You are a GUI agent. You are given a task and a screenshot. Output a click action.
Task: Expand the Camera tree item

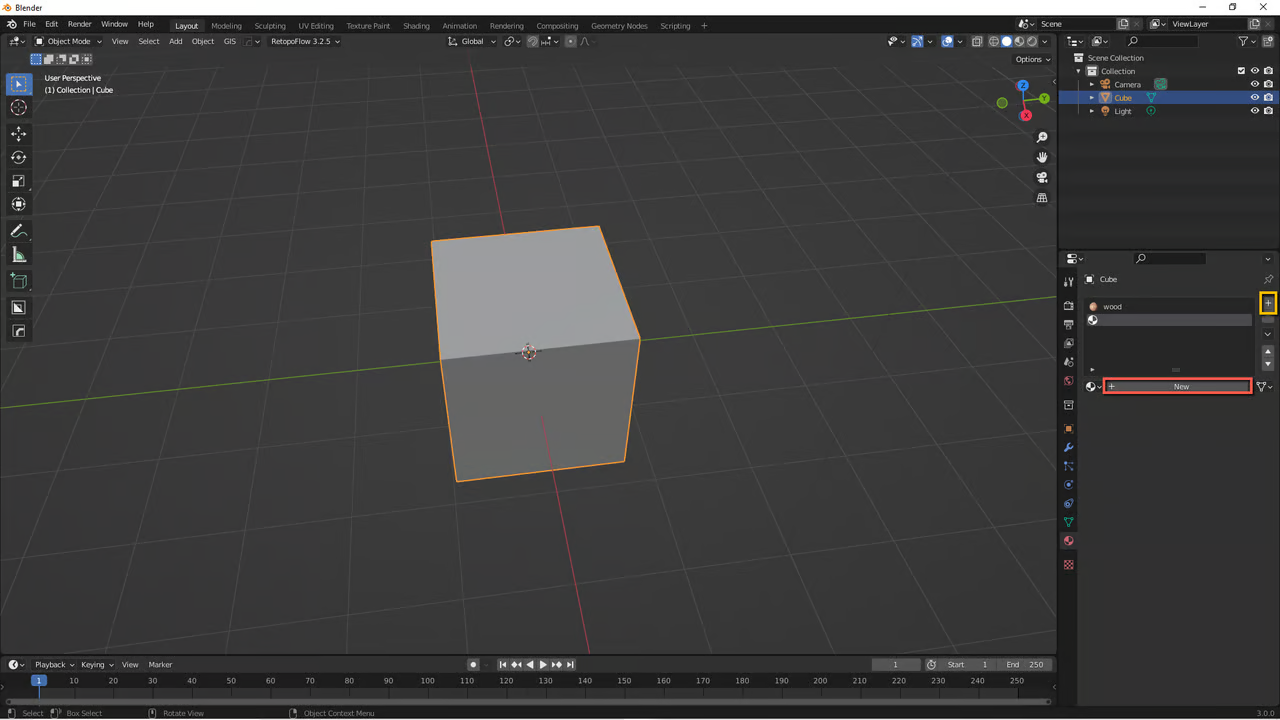1092,84
